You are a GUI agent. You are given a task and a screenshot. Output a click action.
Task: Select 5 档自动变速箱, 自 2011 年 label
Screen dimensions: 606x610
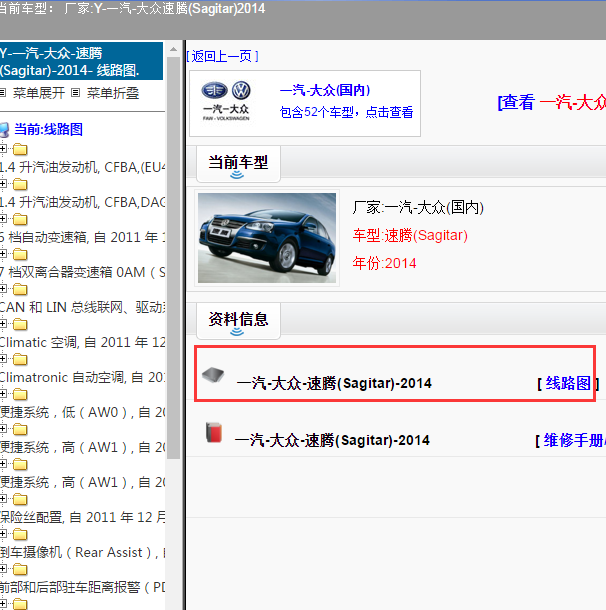pos(82,237)
